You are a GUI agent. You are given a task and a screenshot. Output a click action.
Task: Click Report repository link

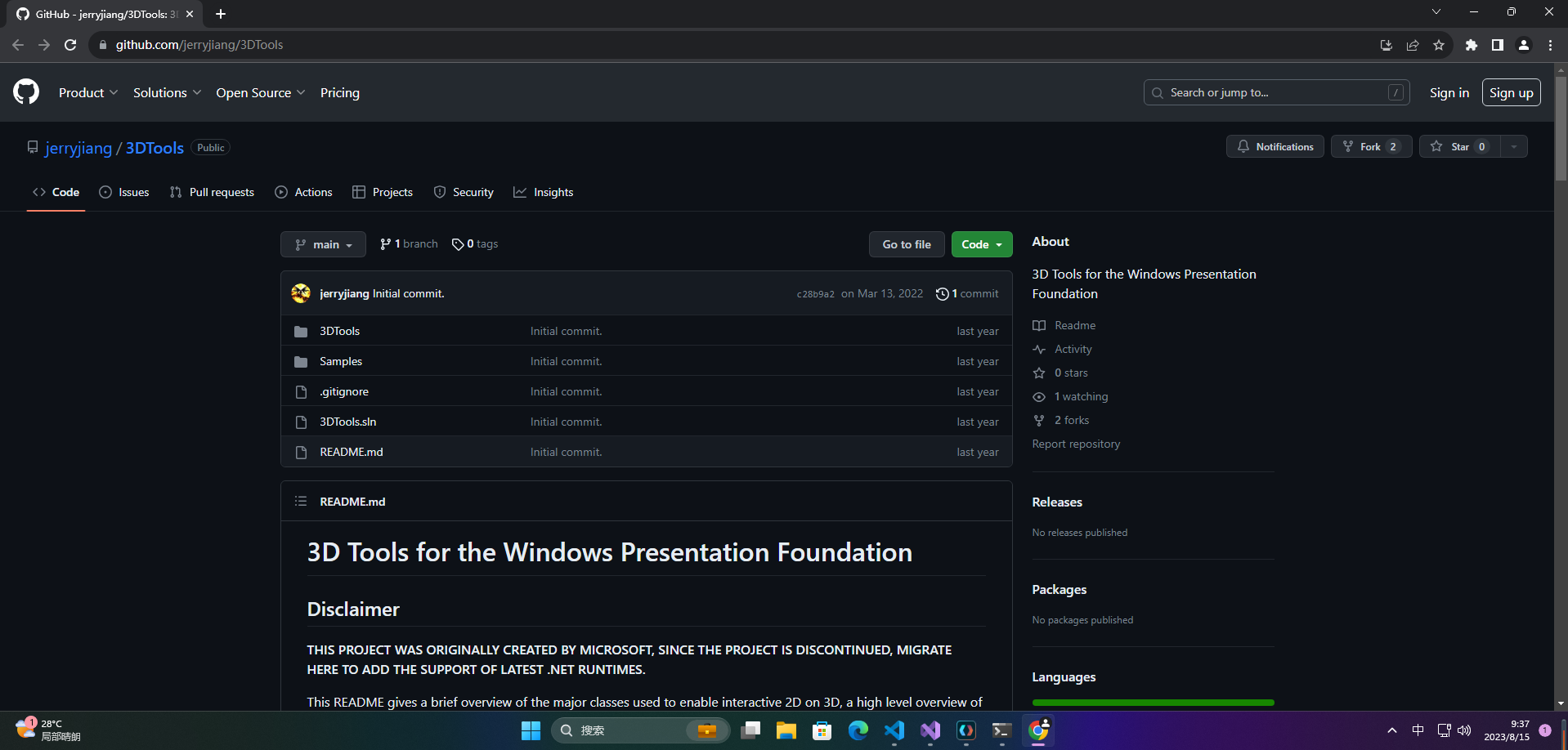(x=1076, y=444)
